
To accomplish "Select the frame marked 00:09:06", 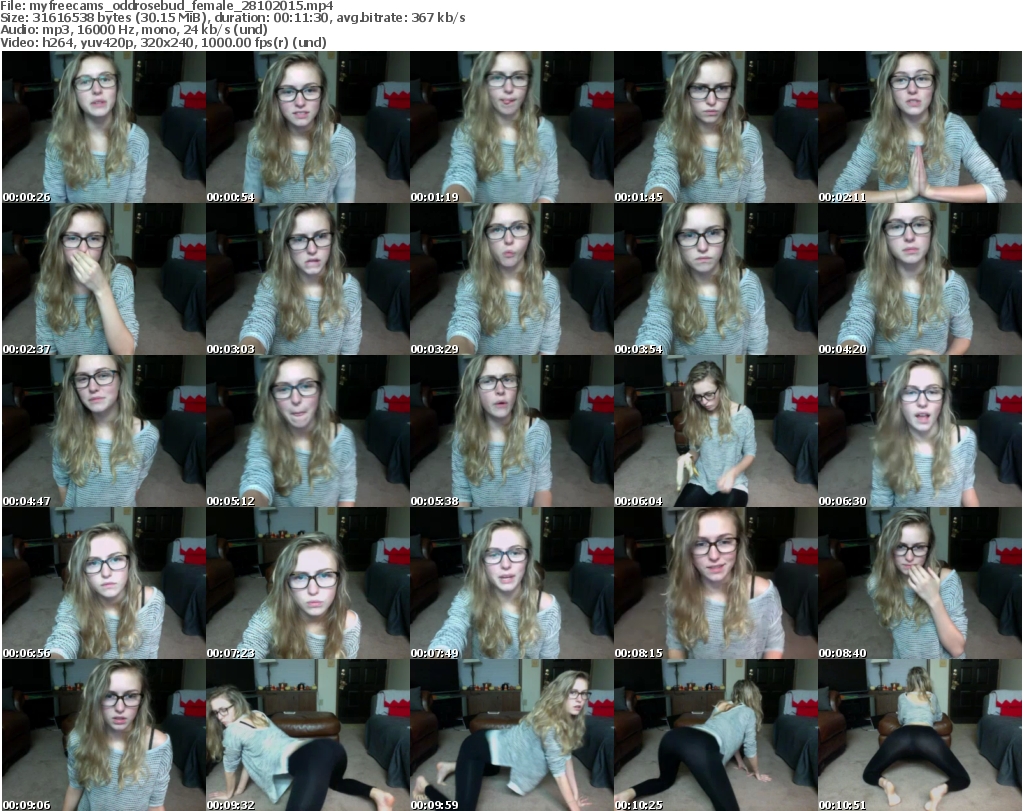I will 104,735.
